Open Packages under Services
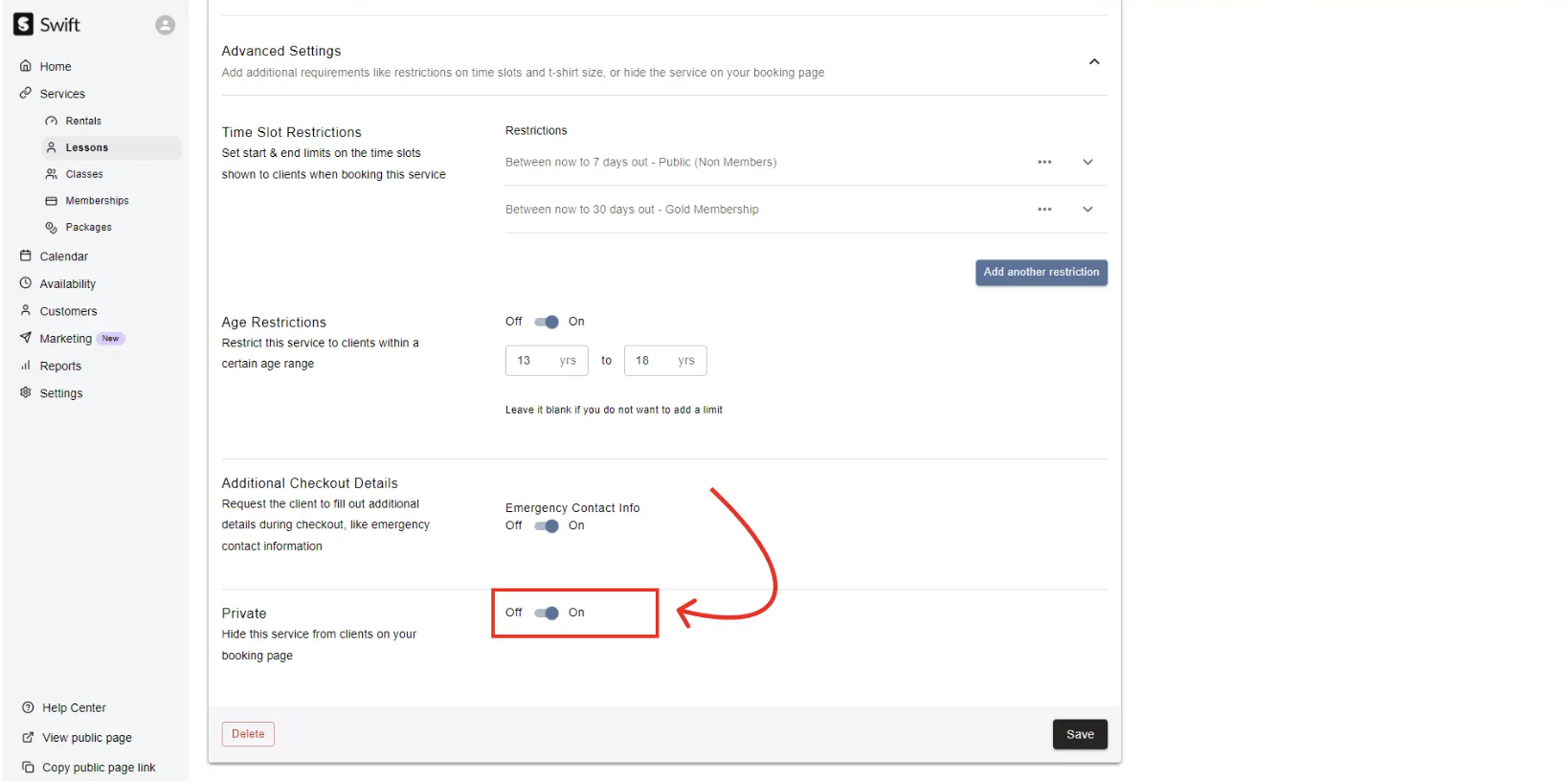This screenshot has height=781, width=1568. point(89,227)
